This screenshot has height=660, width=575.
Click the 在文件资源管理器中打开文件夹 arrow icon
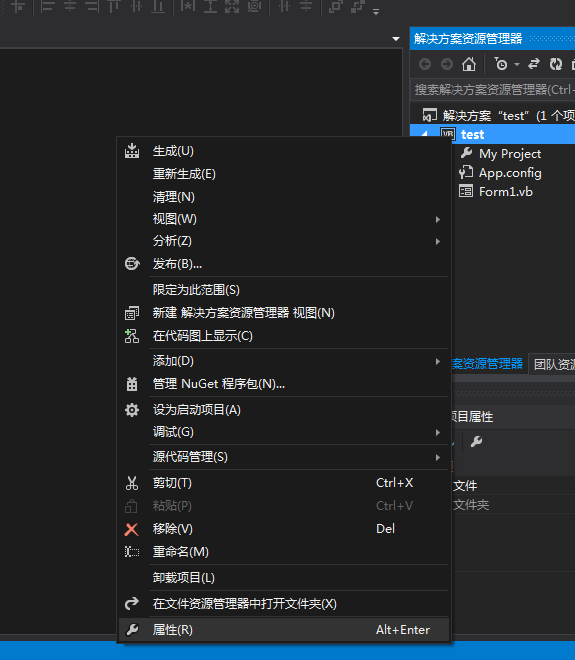[132, 604]
